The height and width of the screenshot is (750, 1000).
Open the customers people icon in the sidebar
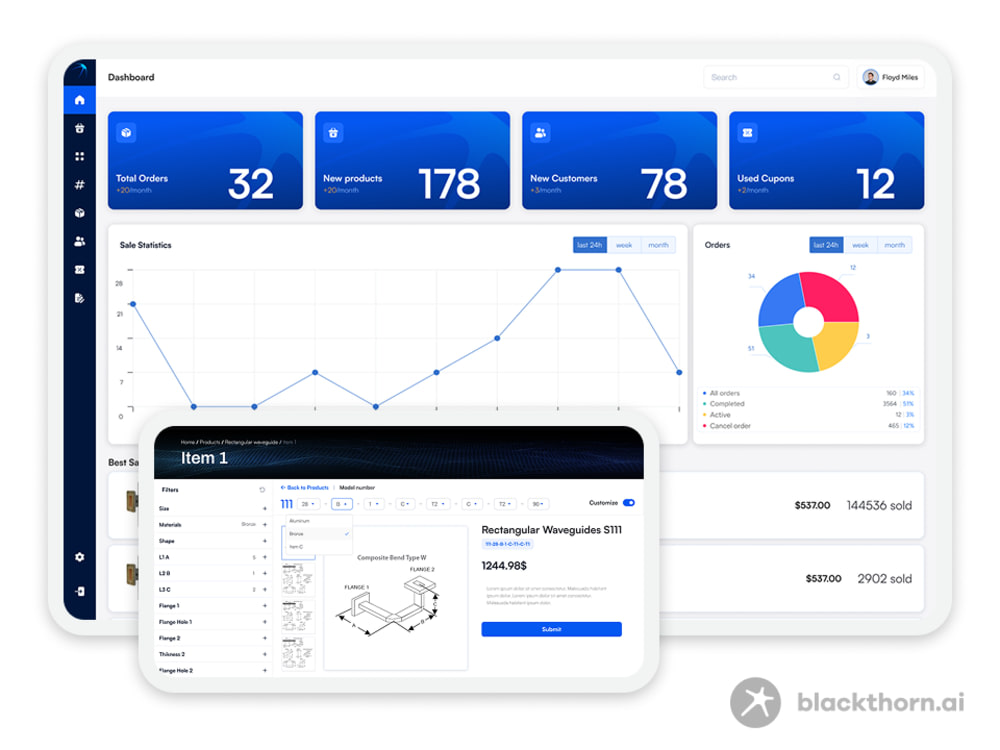tap(80, 241)
